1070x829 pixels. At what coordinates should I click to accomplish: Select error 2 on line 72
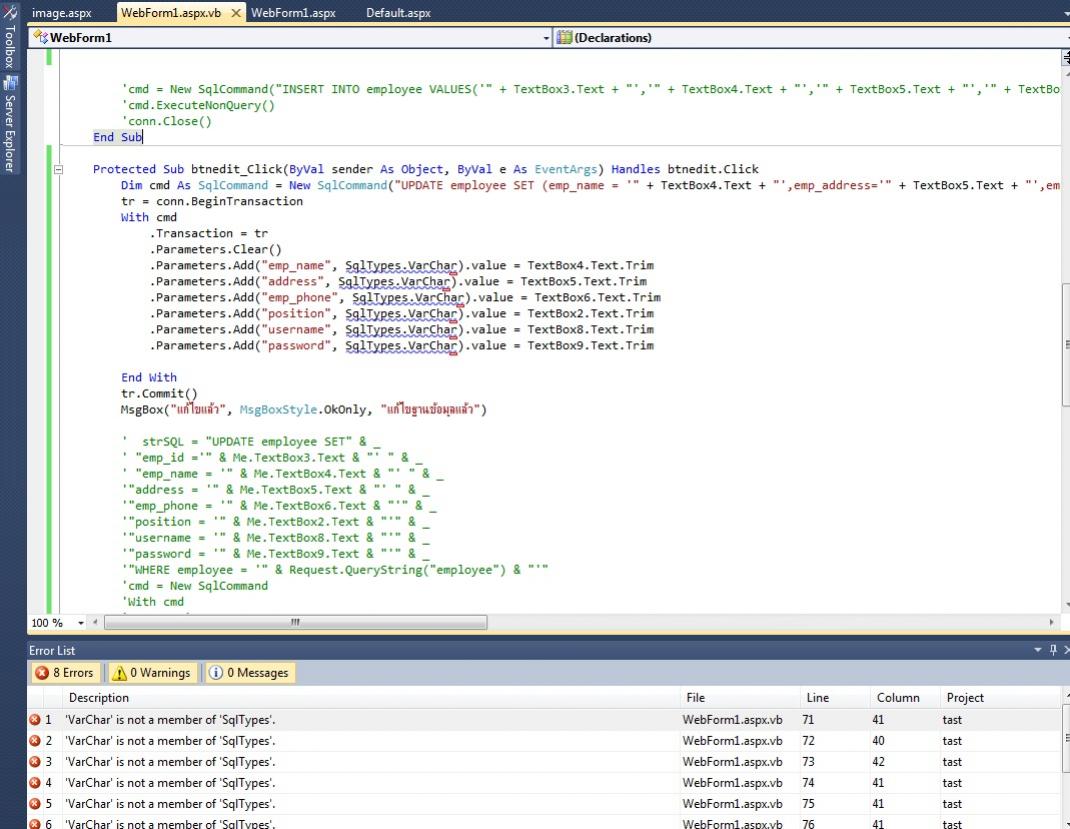click(544, 741)
